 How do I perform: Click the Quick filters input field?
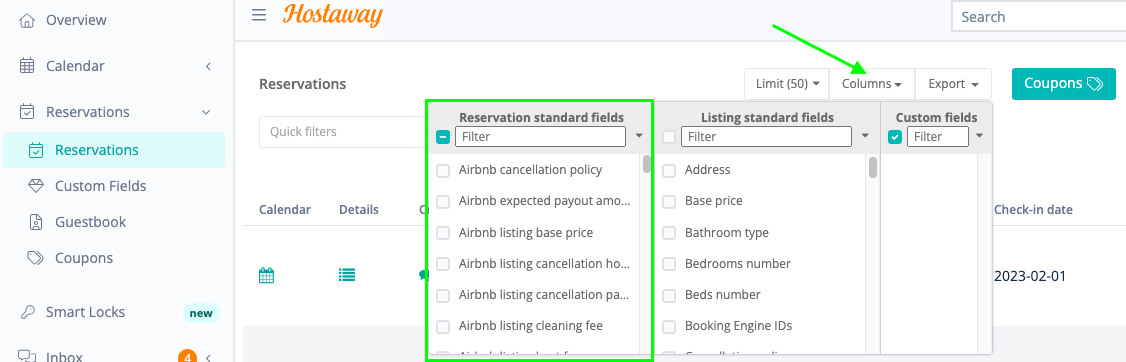[x=342, y=132]
